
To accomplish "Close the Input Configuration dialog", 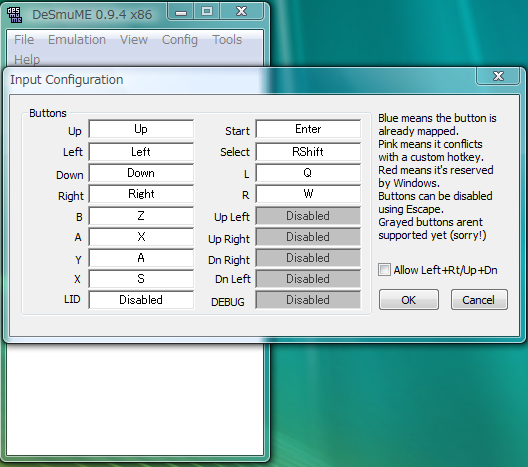I will coord(498,76).
